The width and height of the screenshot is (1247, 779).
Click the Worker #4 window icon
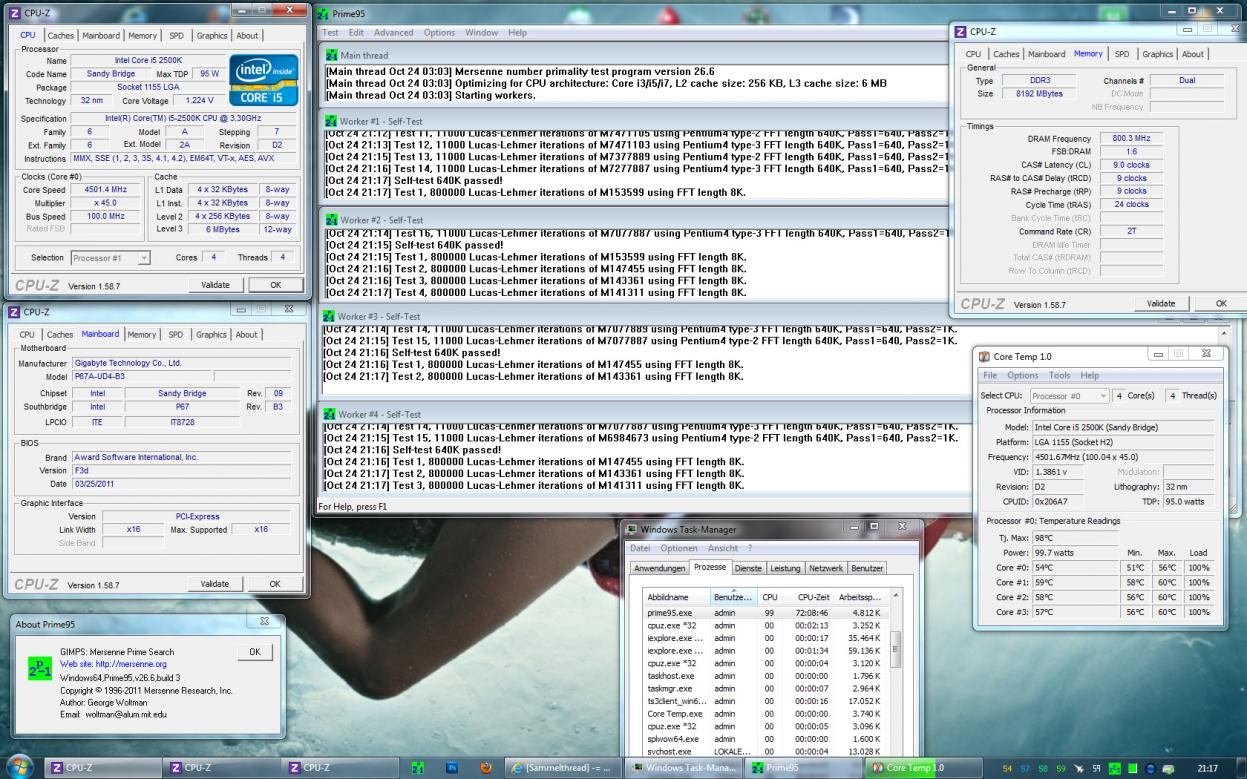(x=331, y=414)
